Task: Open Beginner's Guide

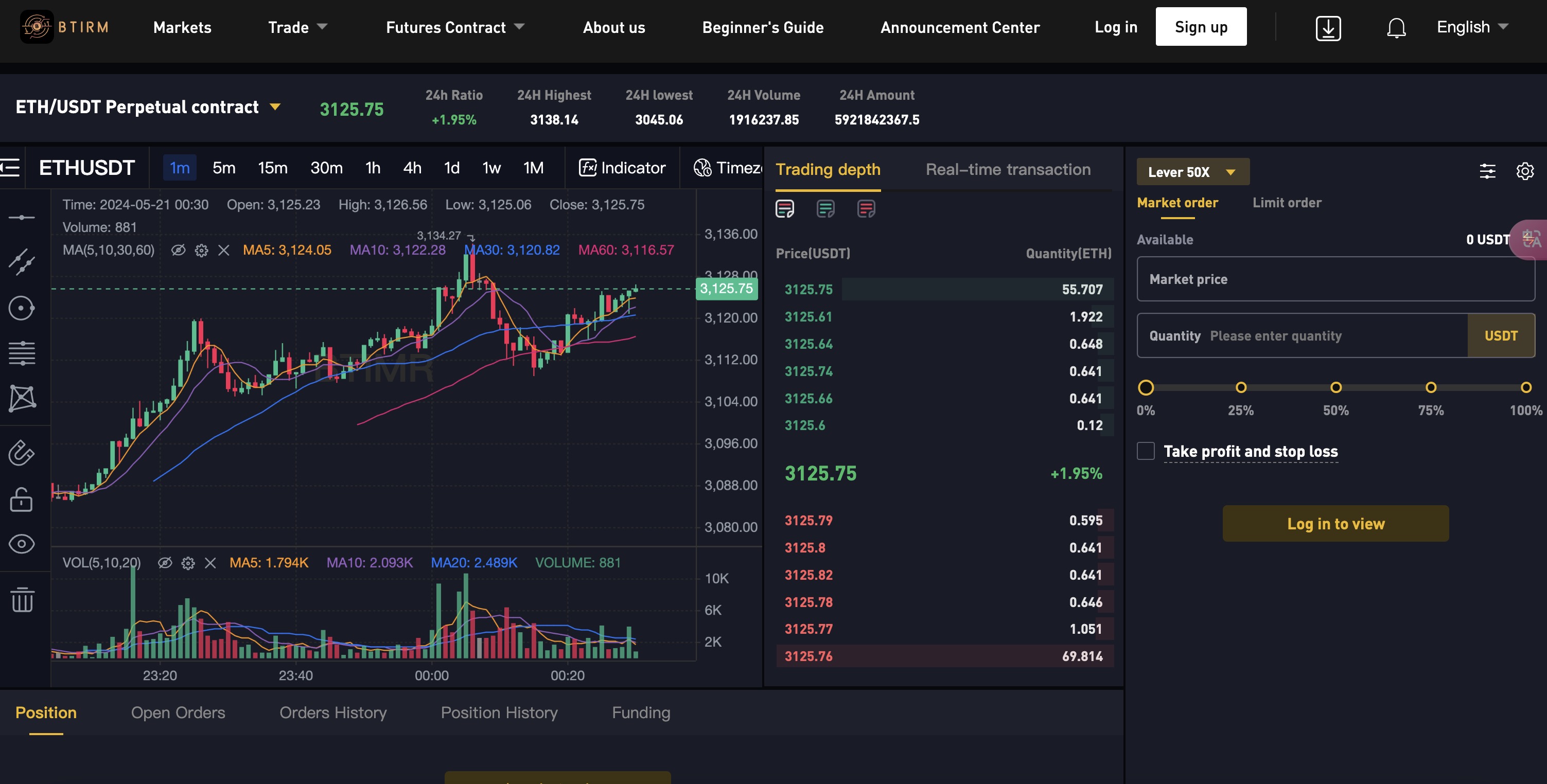Action: pyautogui.click(x=763, y=27)
